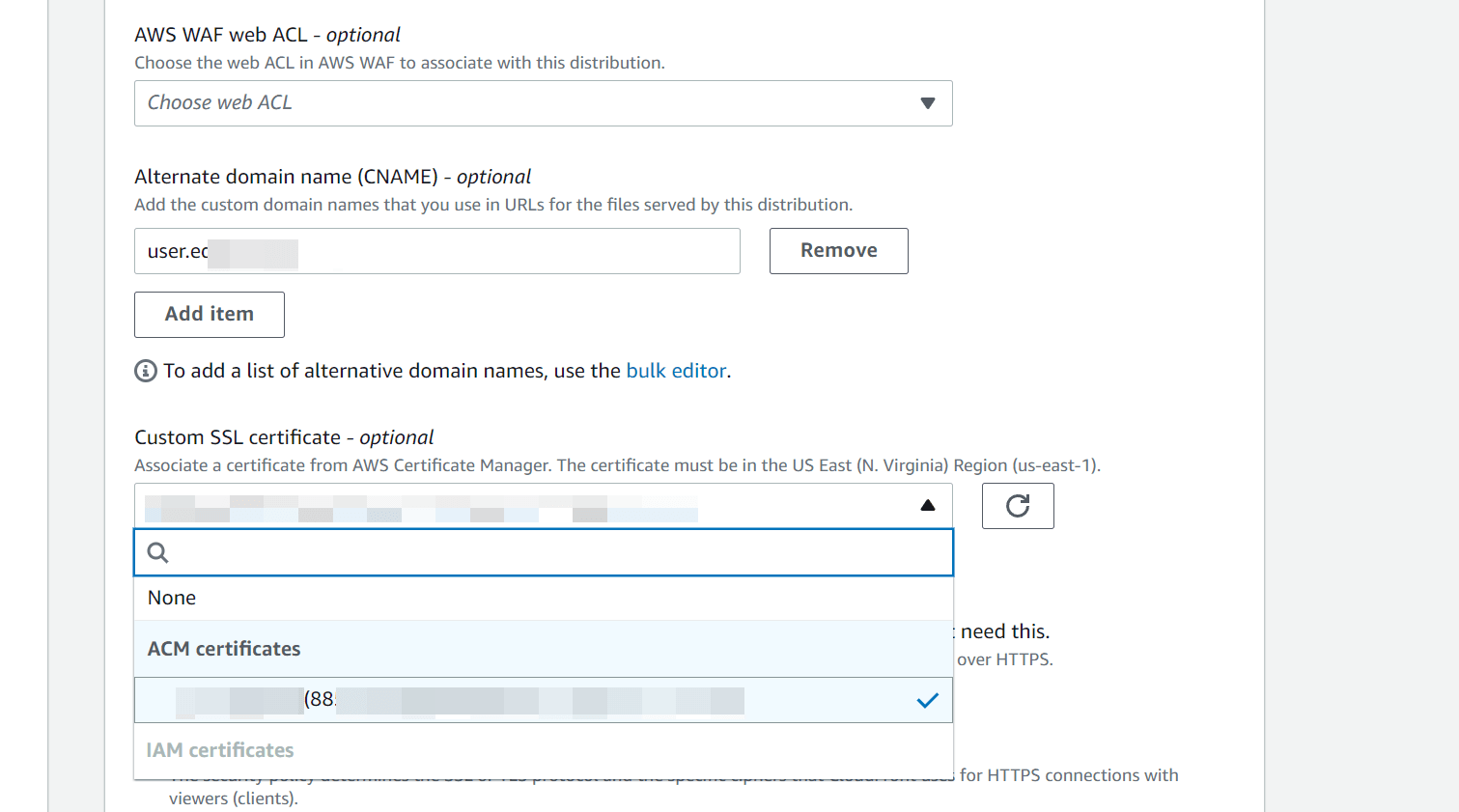This screenshot has height=812, width=1459.
Task: Click the greyed IAM certificates section
Action: 219,749
